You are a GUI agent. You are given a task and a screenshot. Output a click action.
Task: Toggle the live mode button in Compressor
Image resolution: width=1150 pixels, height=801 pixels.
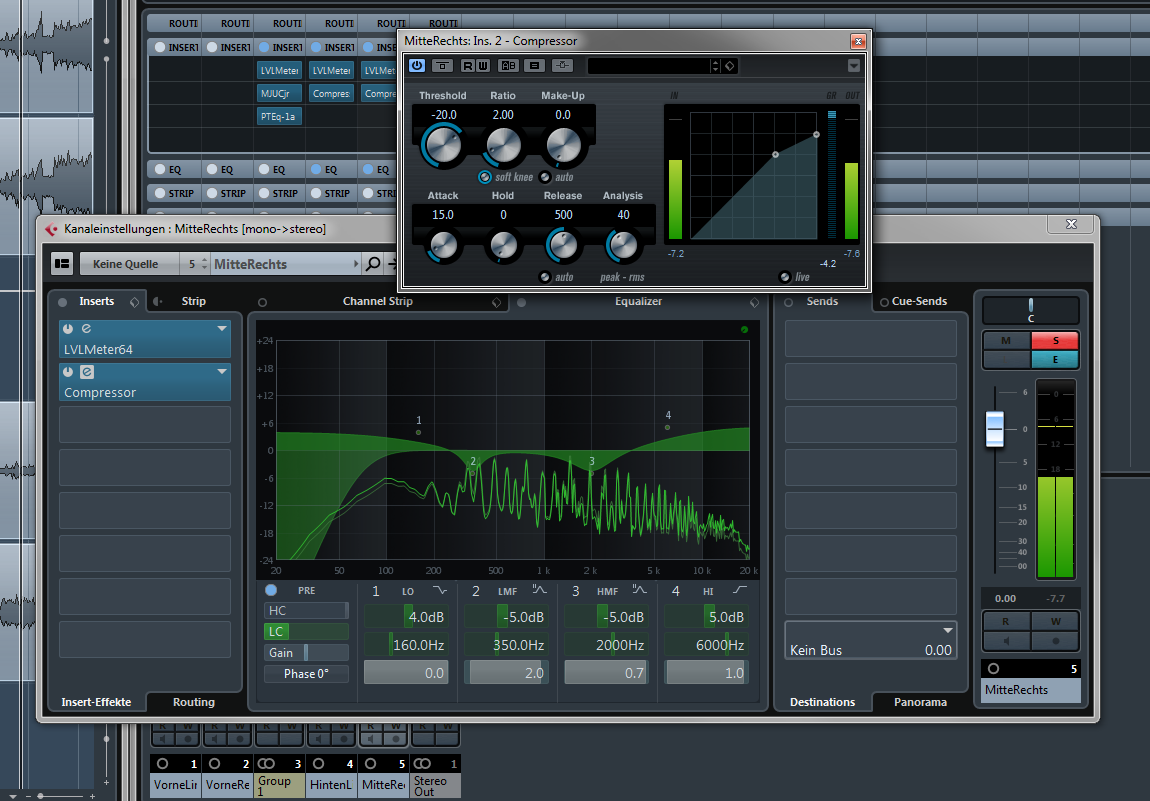click(x=785, y=277)
